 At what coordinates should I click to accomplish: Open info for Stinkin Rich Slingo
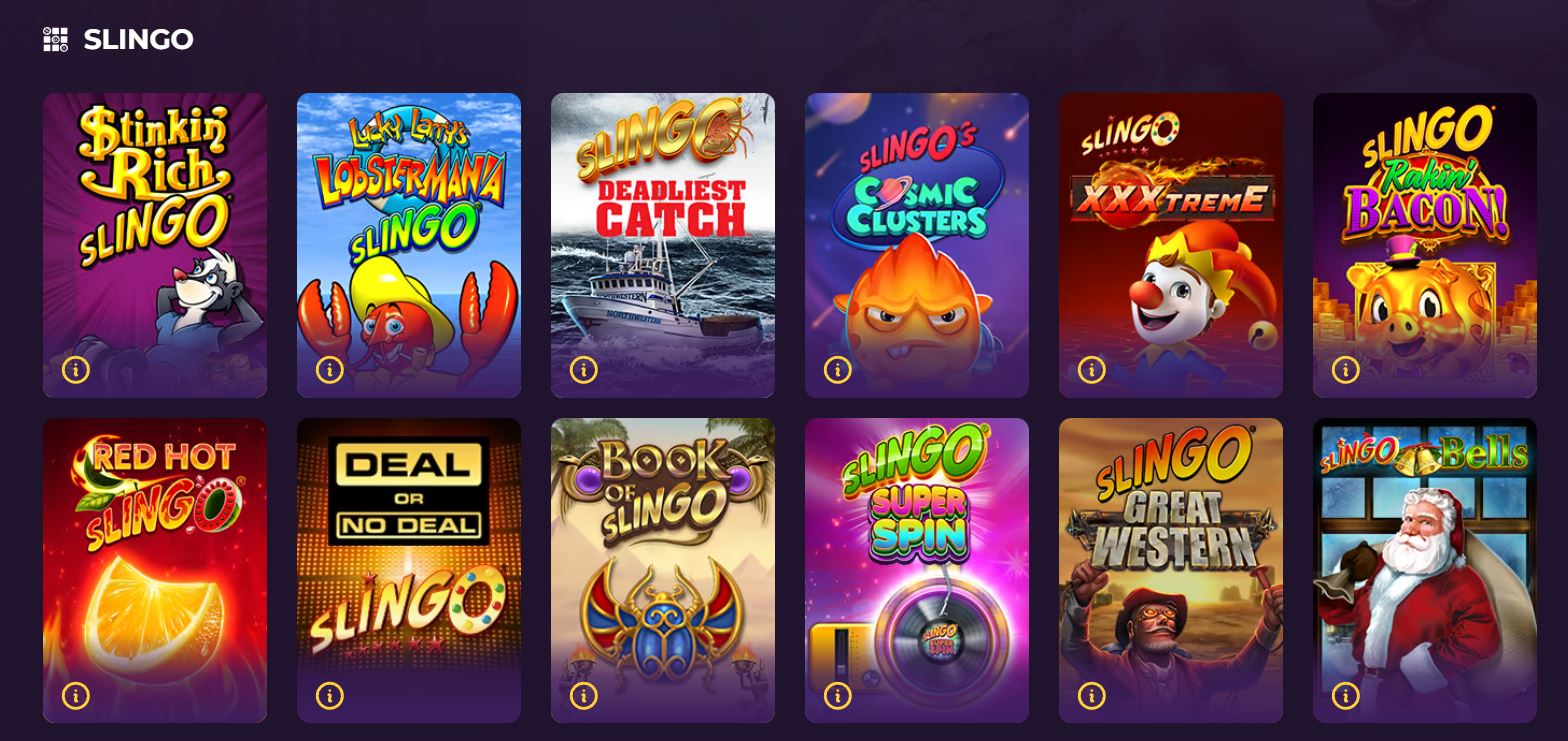click(x=75, y=370)
